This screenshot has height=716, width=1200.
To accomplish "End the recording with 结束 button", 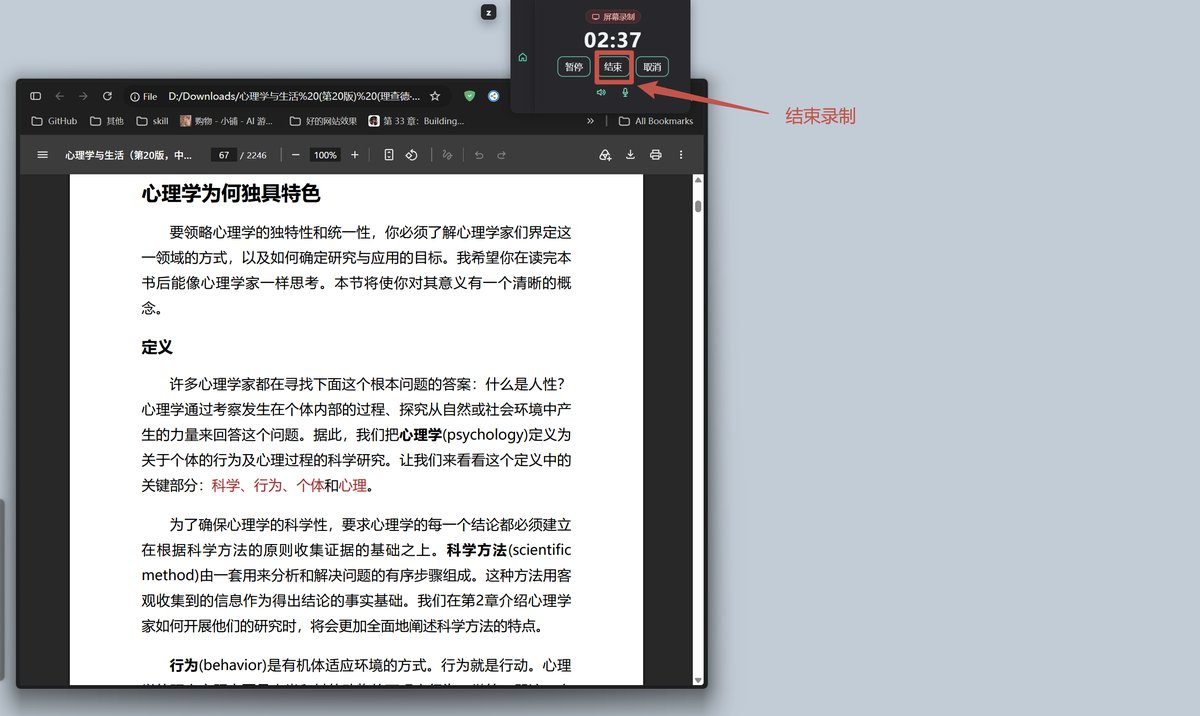I will point(613,67).
